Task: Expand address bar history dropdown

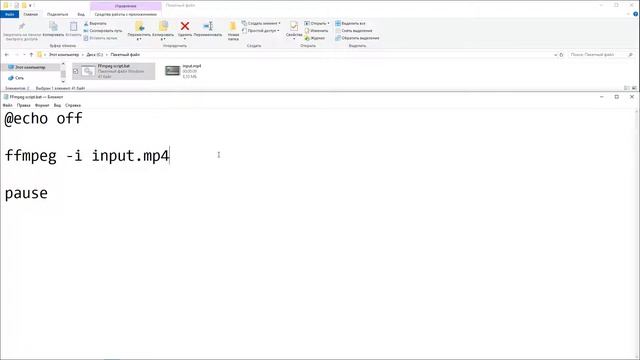Action: tap(556, 55)
